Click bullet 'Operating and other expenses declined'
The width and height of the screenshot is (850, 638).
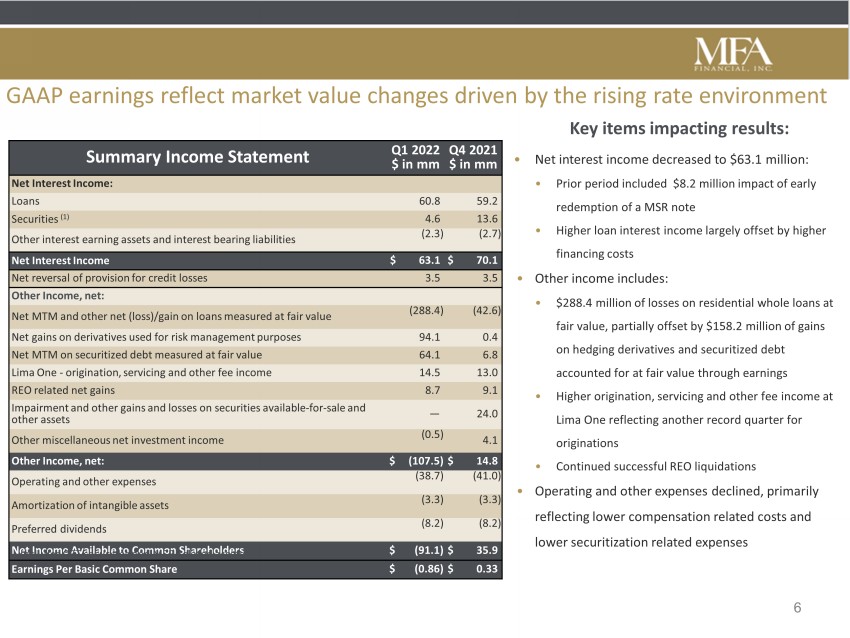click(677, 517)
